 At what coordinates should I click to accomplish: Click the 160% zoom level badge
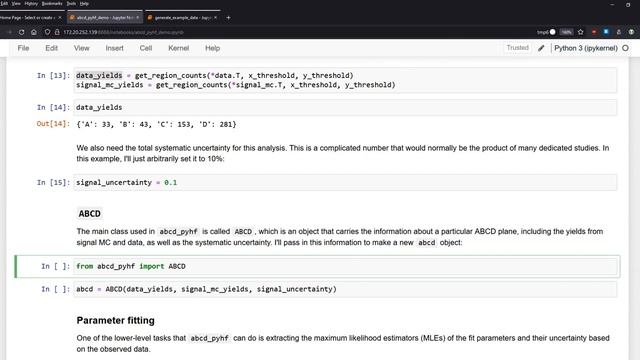click(566, 32)
